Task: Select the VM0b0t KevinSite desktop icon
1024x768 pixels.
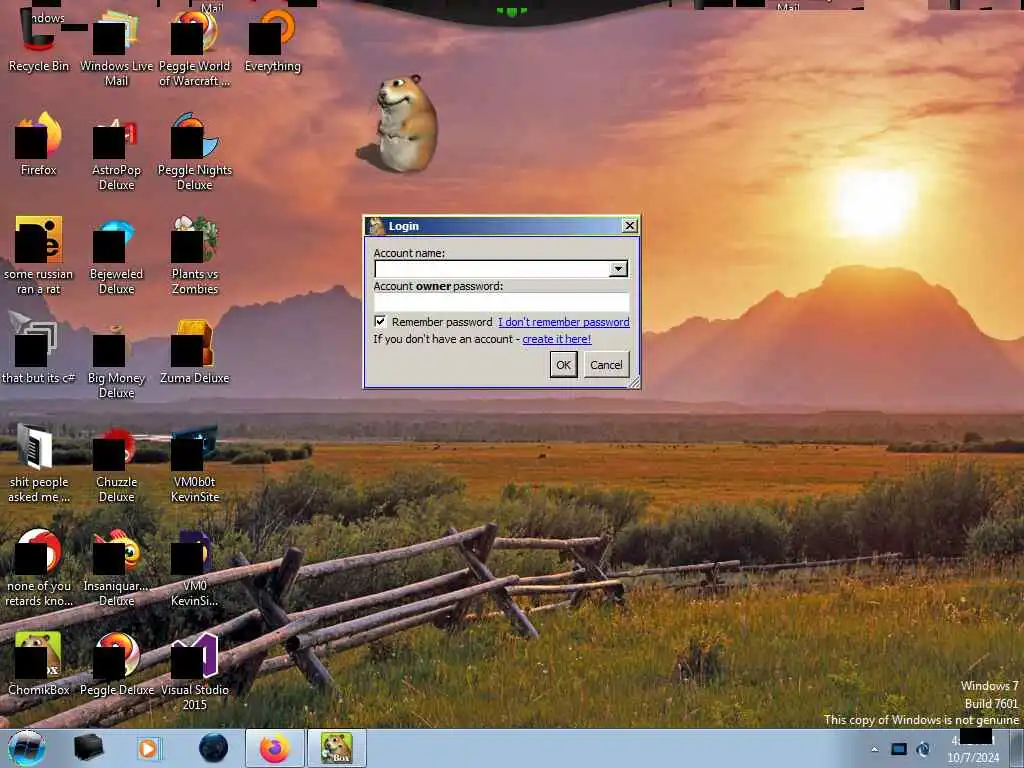Action: (195, 464)
